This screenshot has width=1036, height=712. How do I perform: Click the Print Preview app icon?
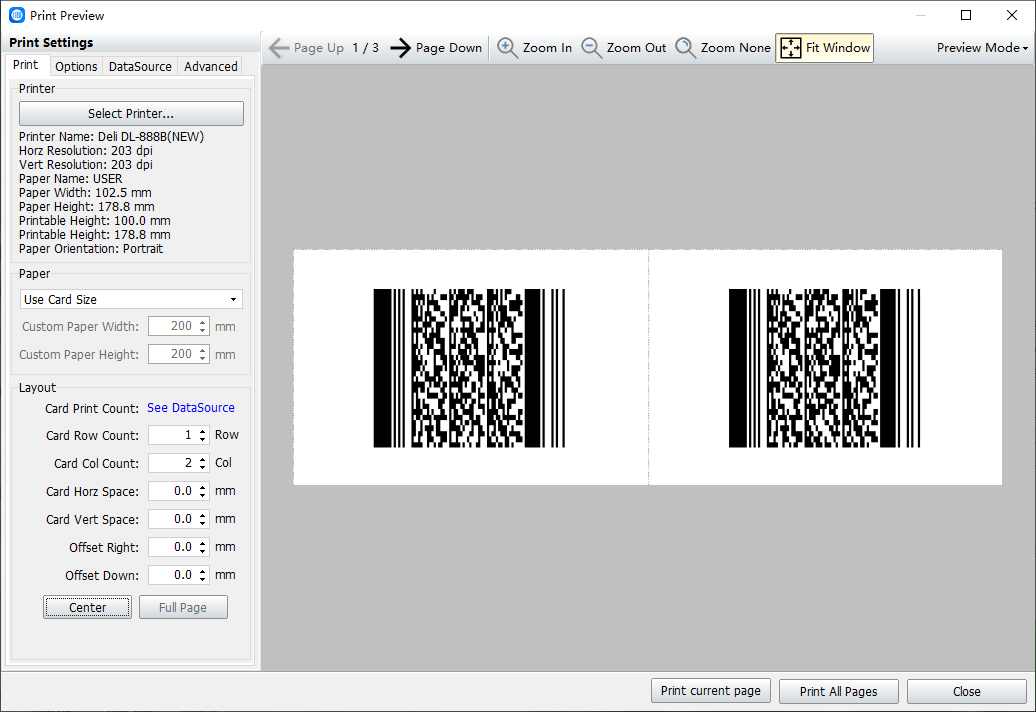(17, 15)
